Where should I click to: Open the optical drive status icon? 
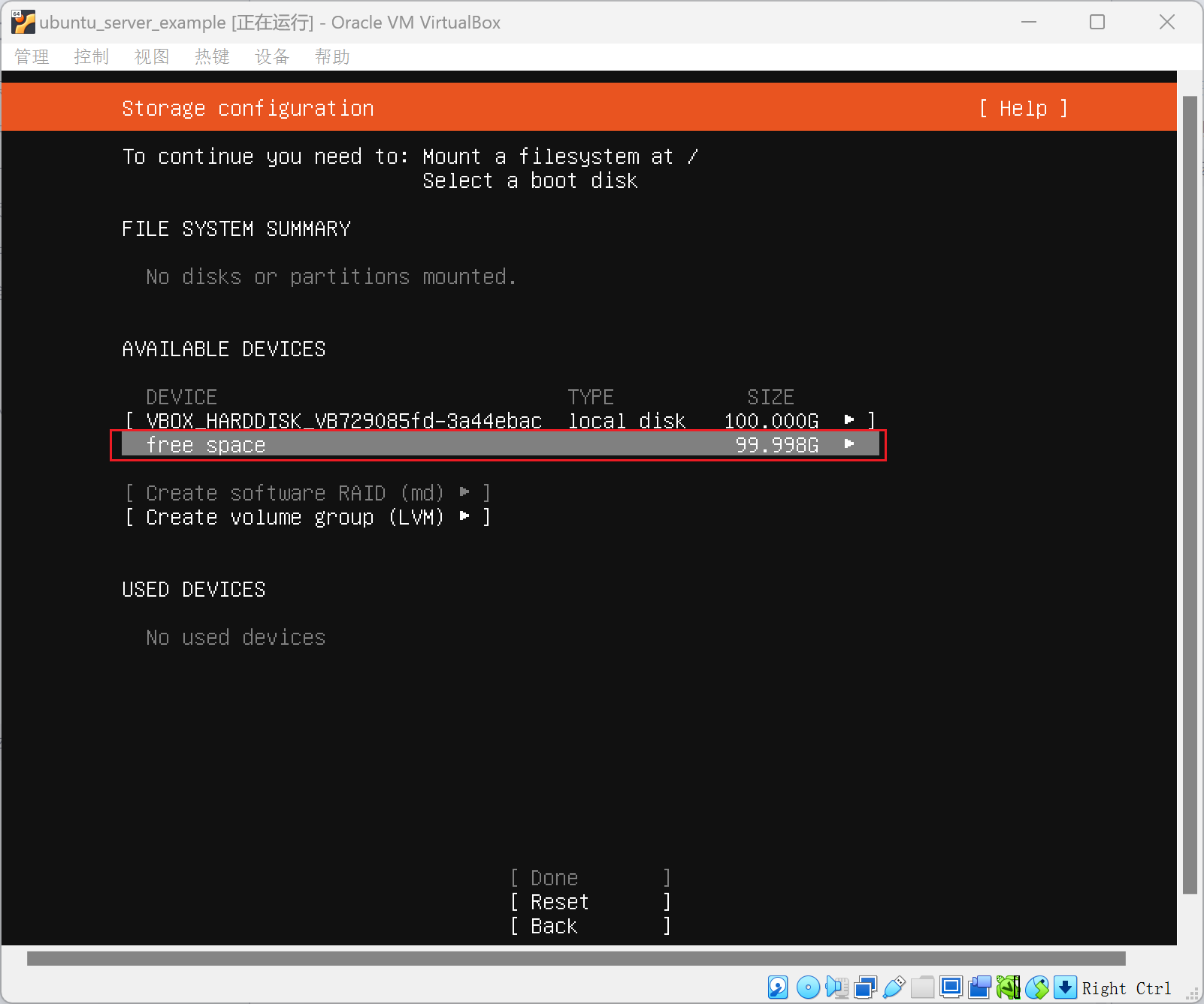pyautogui.click(x=807, y=987)
